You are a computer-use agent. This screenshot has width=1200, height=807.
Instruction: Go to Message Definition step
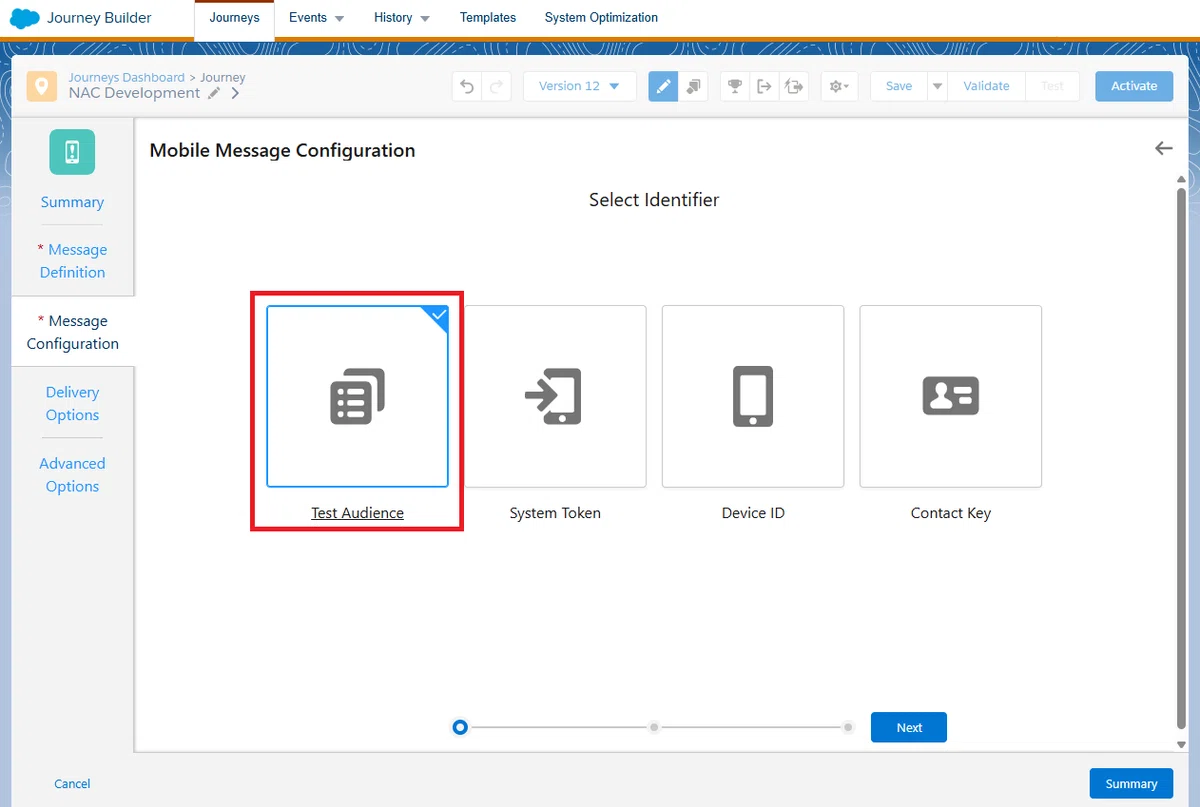click(x=72, y=261)
